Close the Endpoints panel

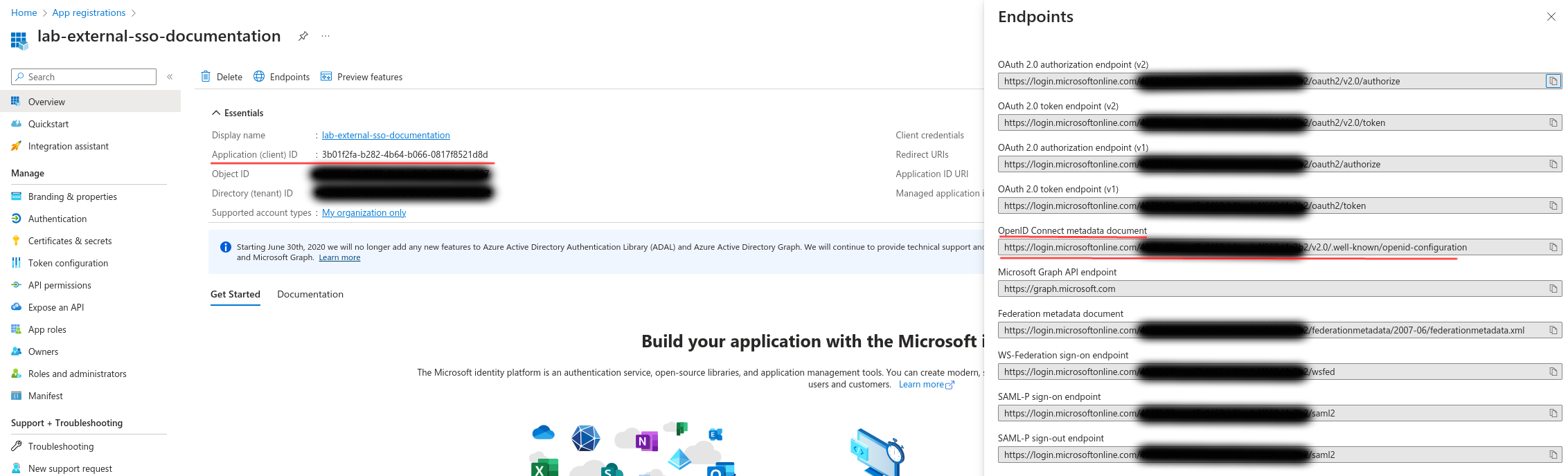1551,17
